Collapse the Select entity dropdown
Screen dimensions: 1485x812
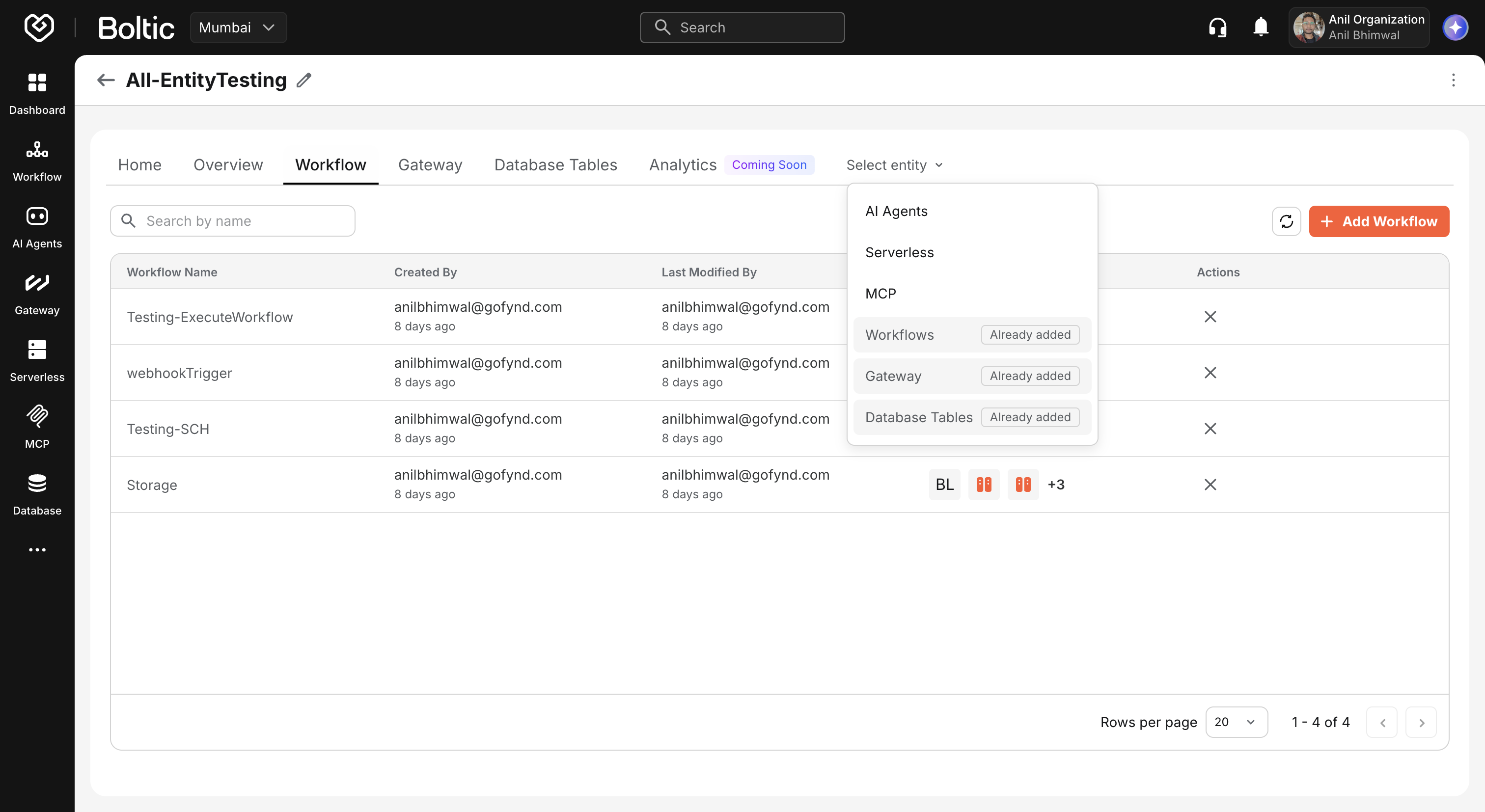(x=894, y=165)
